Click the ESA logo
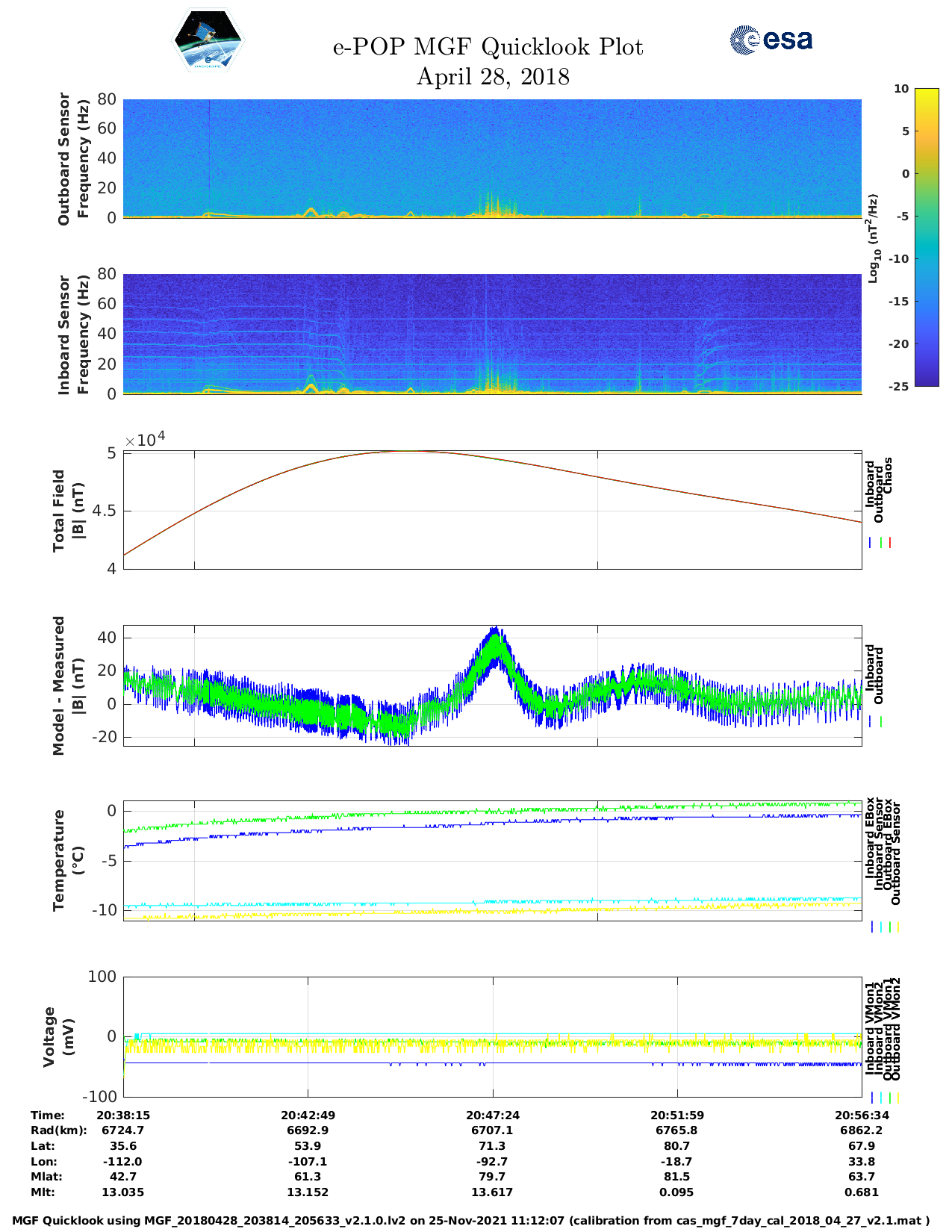952x1232 pixels. tap(771, 40)
